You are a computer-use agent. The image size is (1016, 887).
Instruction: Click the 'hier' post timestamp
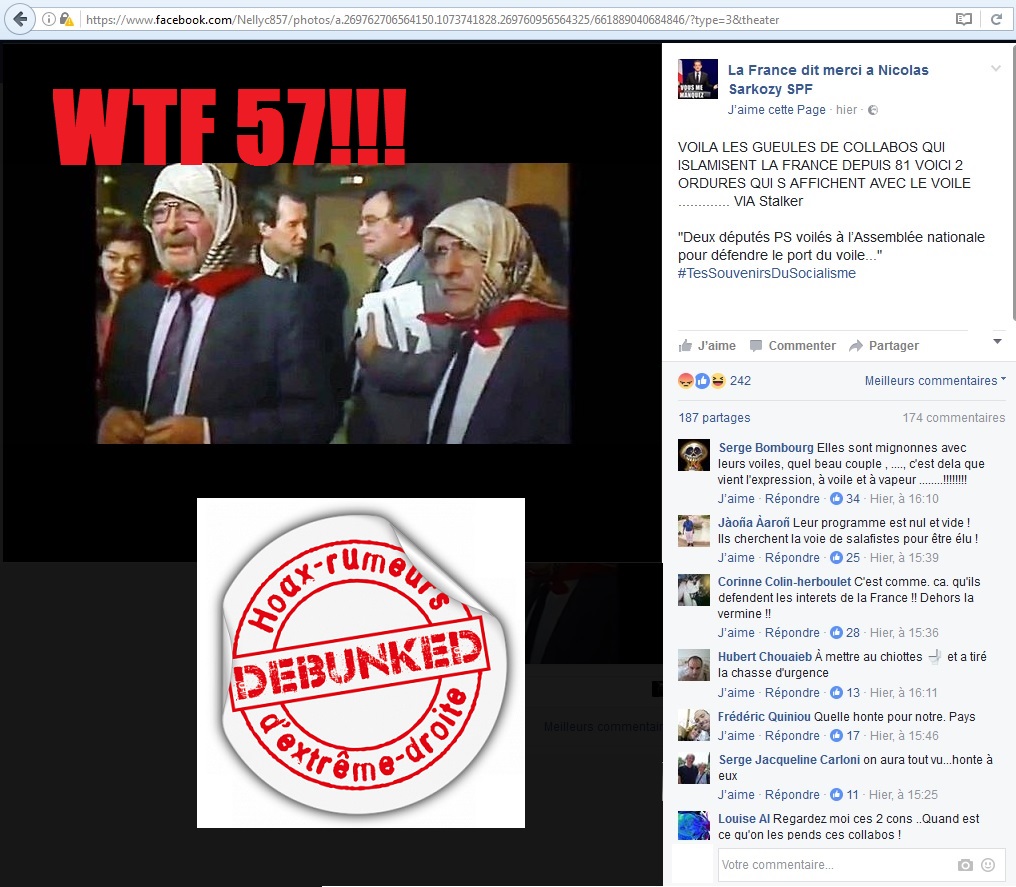point(846,110)
